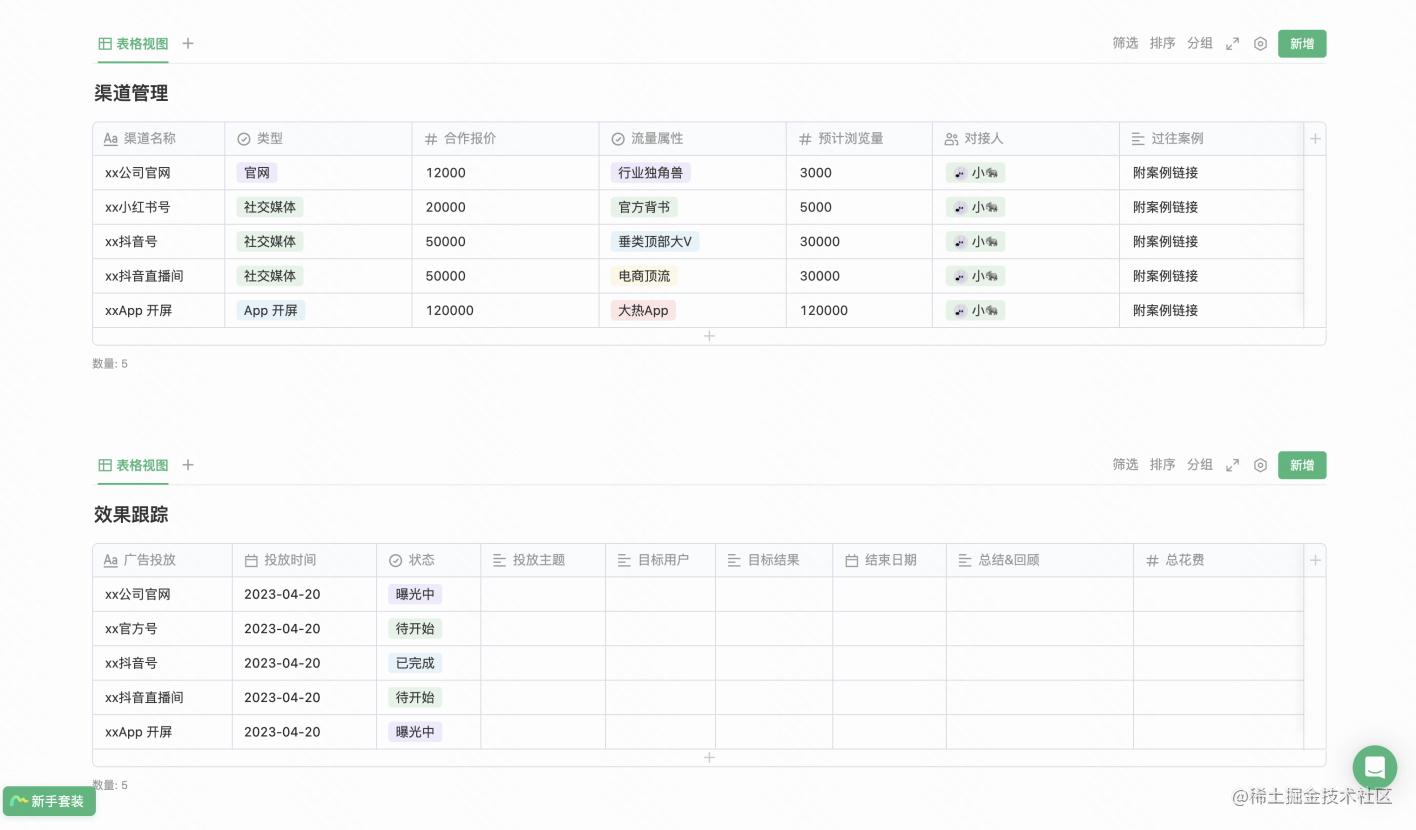Open 分组 grouping for 效果跟踪 table

coord(1200,465)
